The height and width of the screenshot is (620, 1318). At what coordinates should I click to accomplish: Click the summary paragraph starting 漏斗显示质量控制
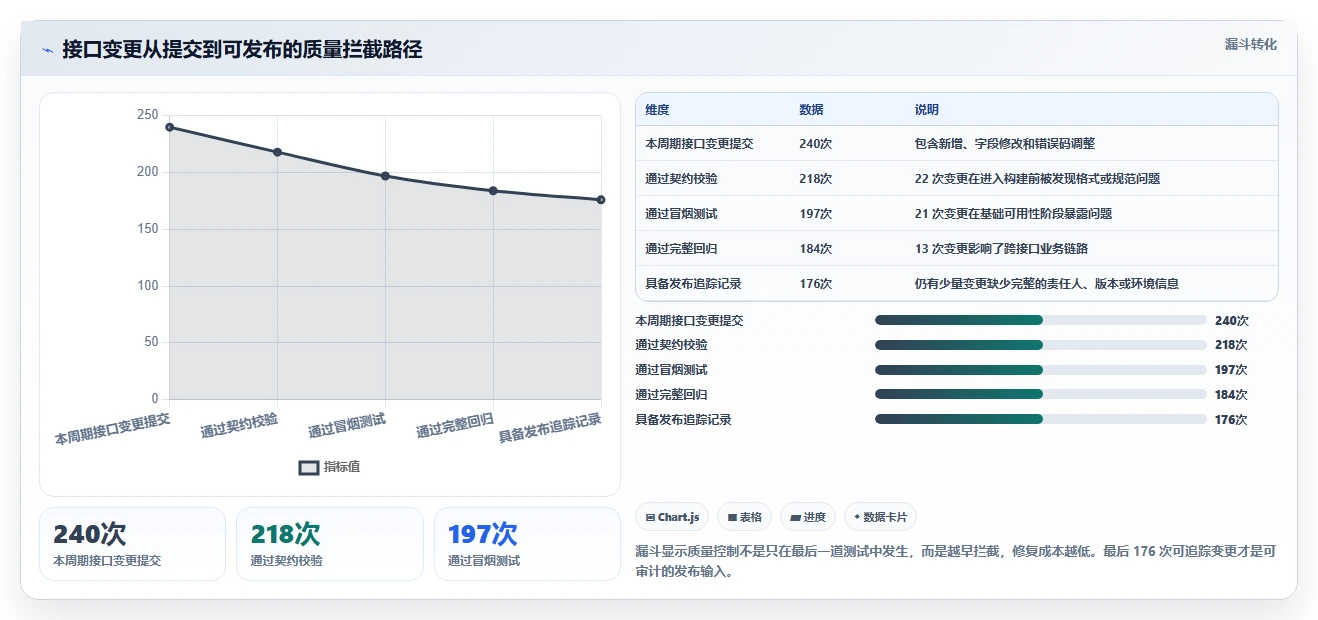coord(956,562)
